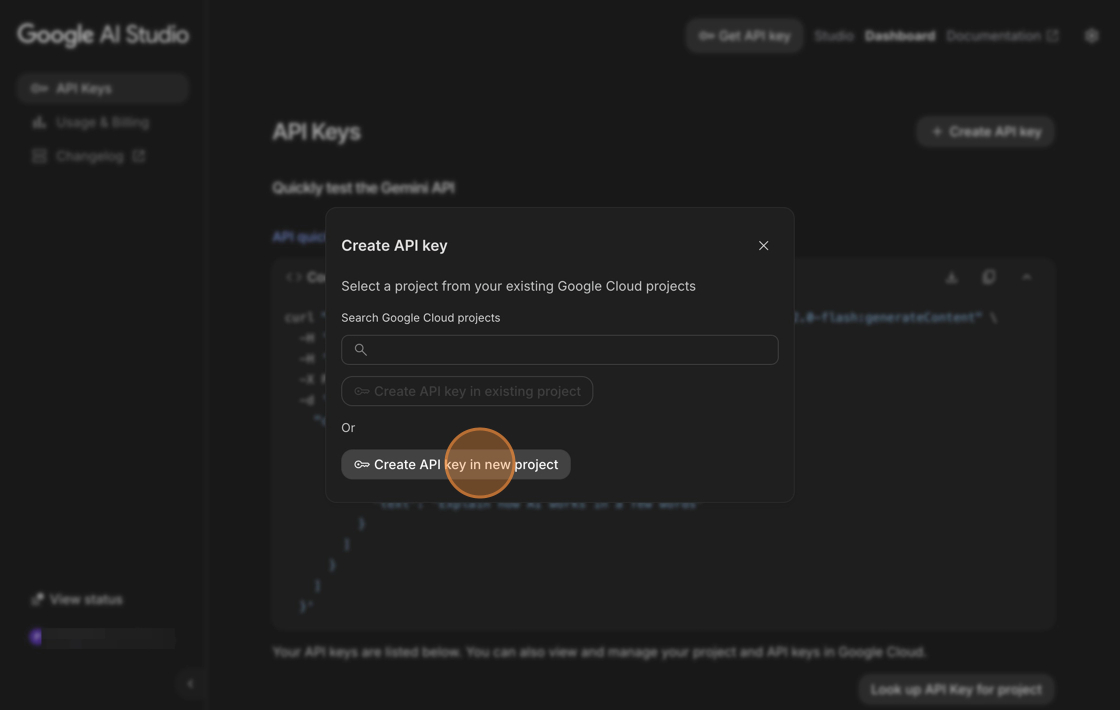Open settings via the gear icon
Screen dimensions: 1120x710
pyautogui.click(x=1091, y=36)
